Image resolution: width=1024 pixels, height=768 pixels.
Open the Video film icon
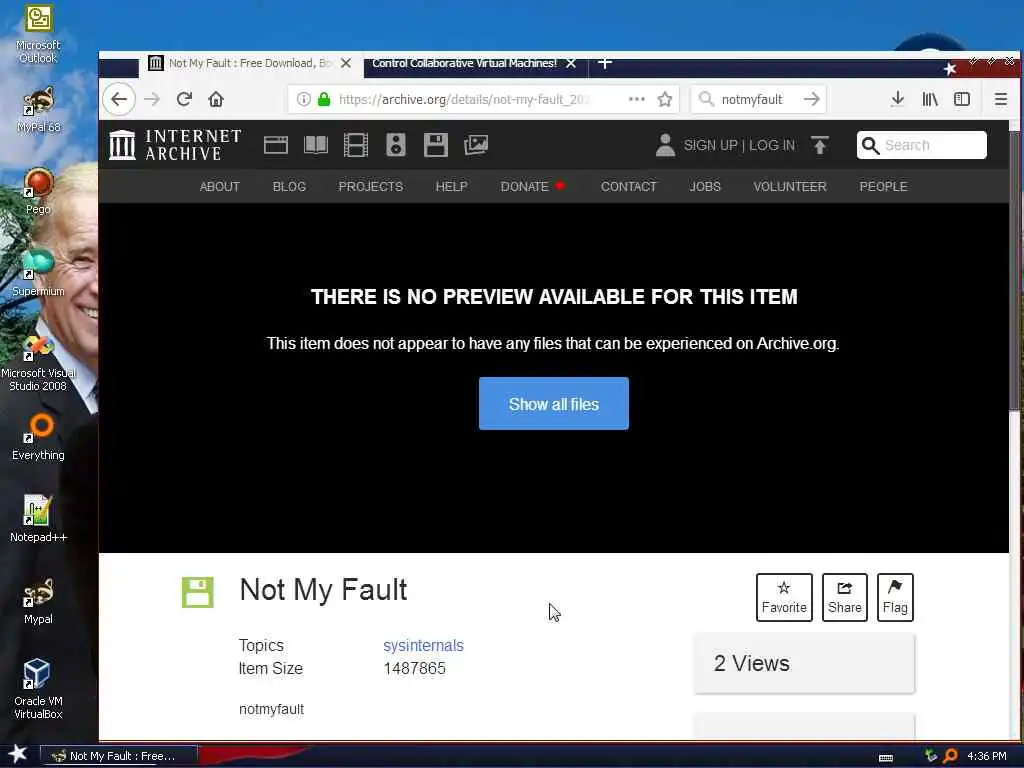pos(356,144)
